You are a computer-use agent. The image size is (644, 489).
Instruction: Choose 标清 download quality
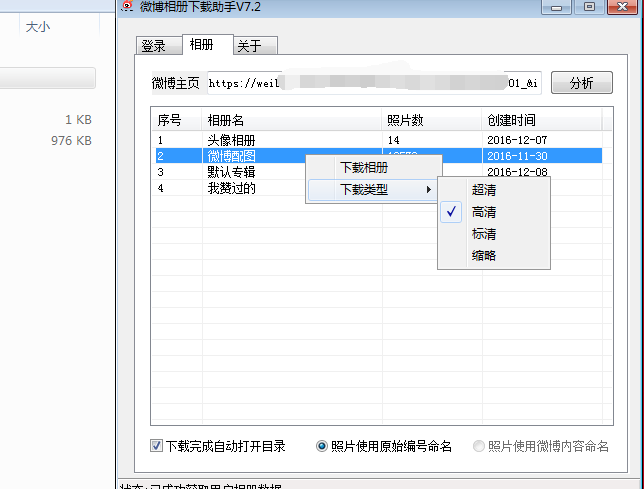484,234
